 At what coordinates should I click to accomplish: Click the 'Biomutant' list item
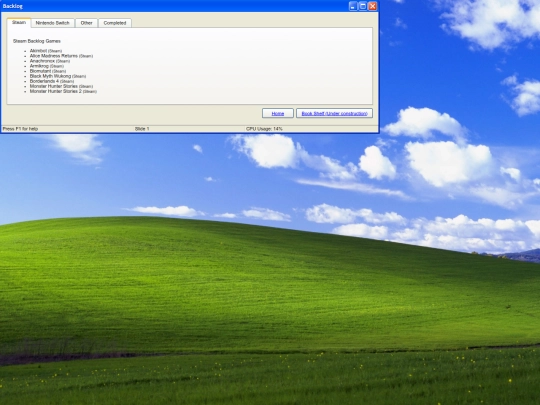tap(48, 71)
